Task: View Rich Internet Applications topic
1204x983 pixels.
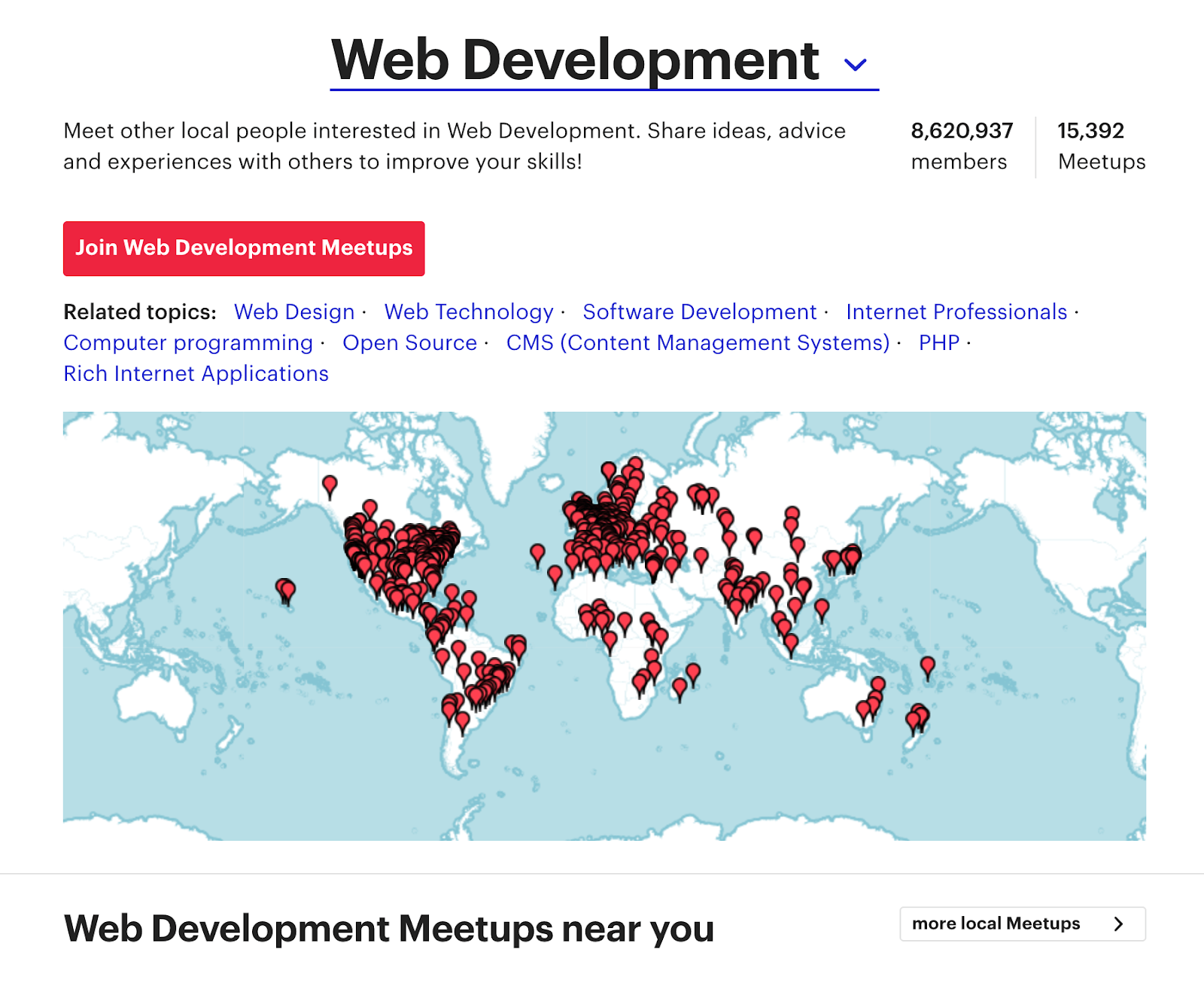Action: click(x=196, y=373)
